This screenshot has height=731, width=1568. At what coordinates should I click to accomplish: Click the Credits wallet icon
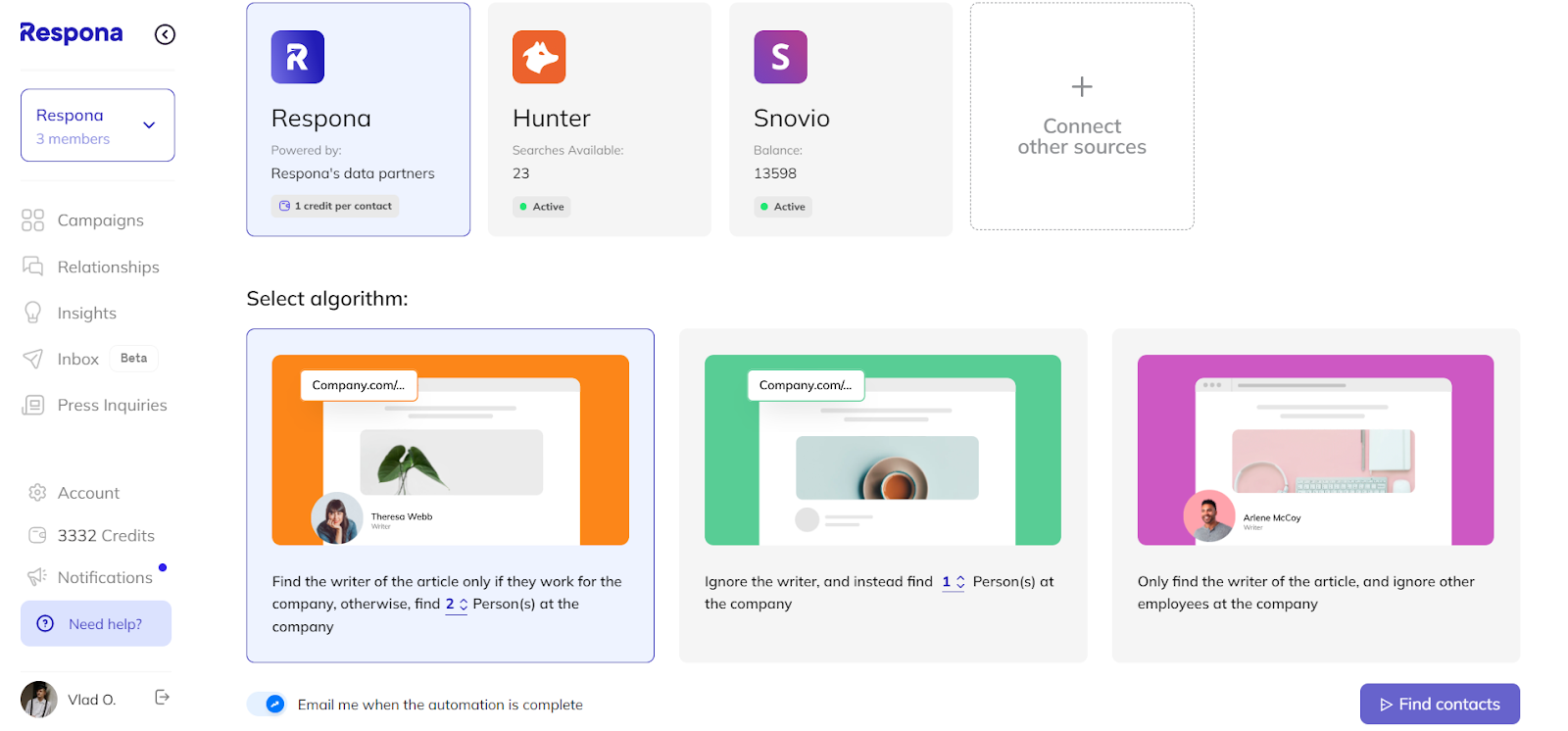click(37, 535)
